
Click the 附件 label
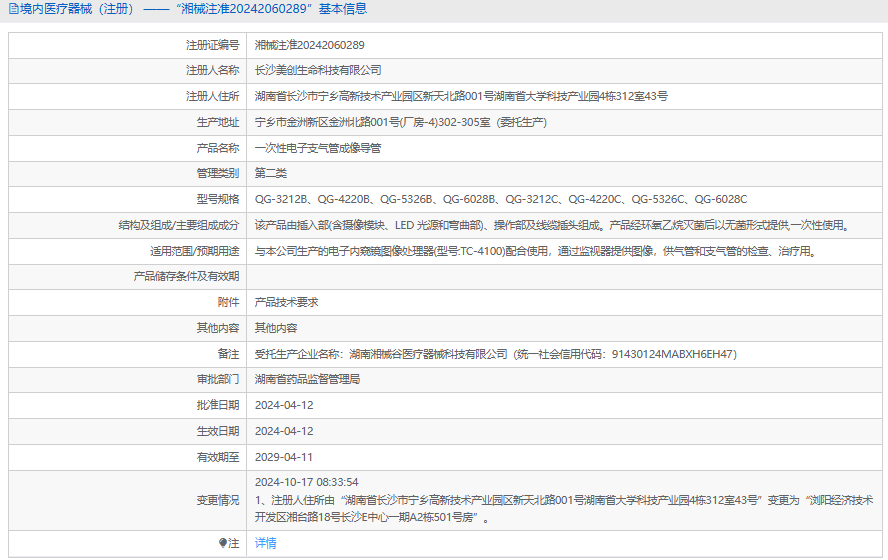pyautogui.click(x=229, y=302)
